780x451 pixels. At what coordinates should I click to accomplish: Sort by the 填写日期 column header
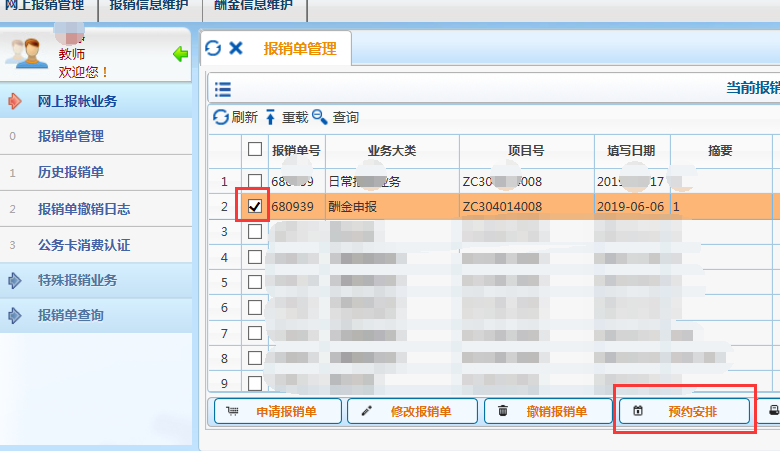(x=631, y=151)
